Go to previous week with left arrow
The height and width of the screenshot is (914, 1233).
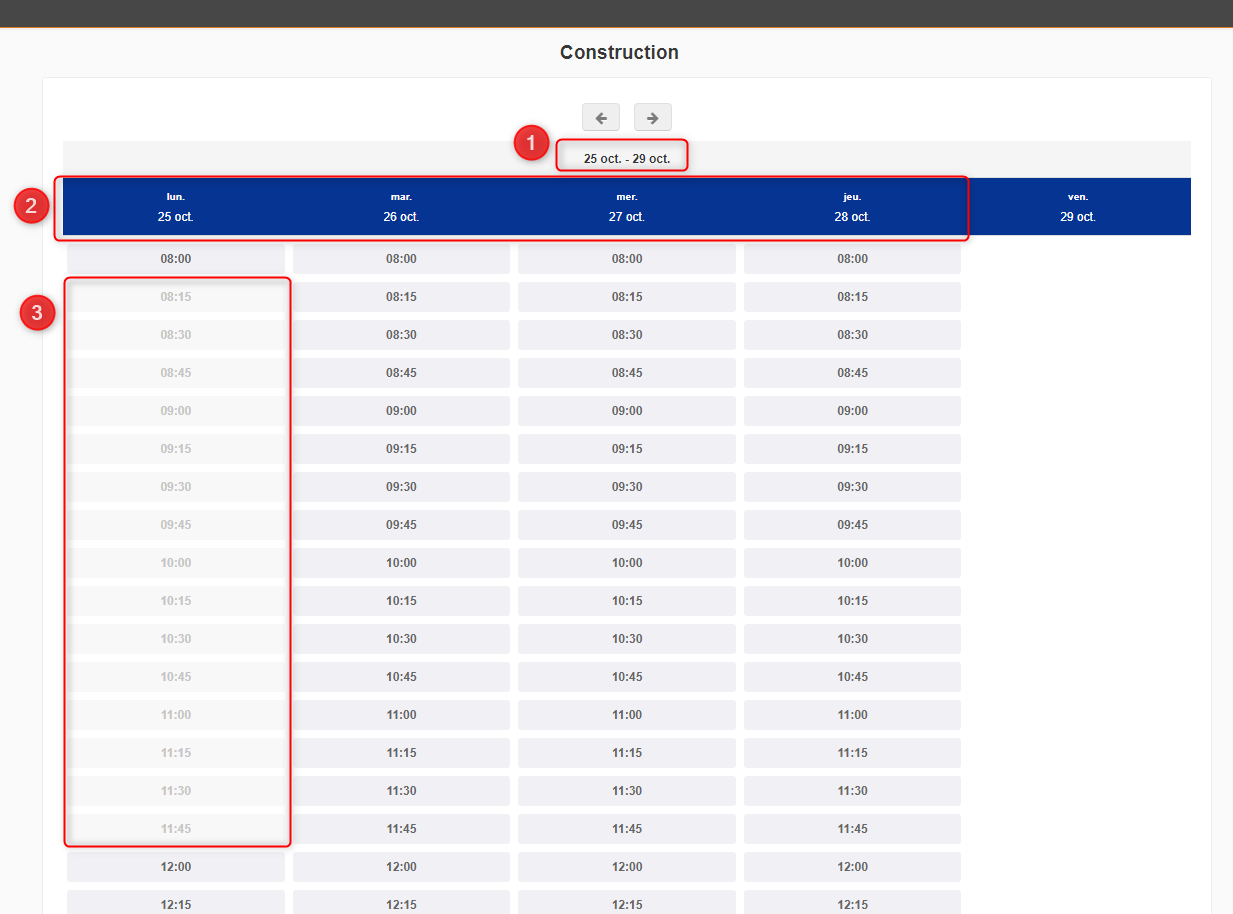point(601,117)
